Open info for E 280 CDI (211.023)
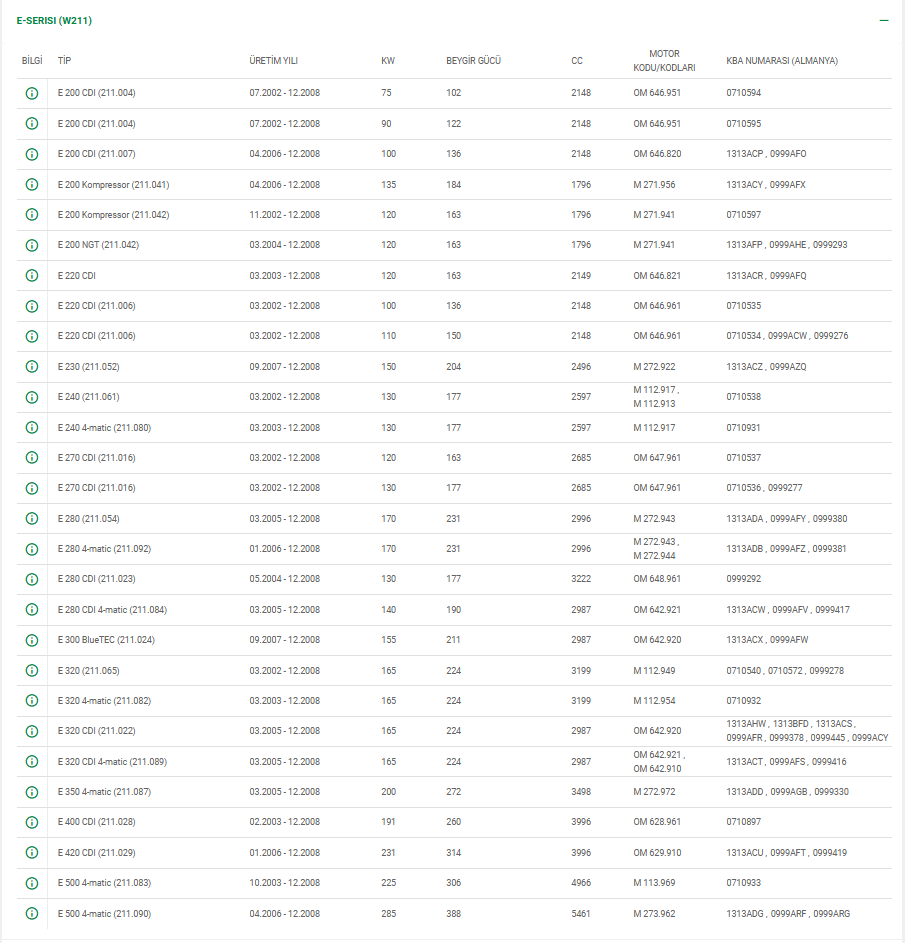 pyautogui.click(x=32, y=580)
